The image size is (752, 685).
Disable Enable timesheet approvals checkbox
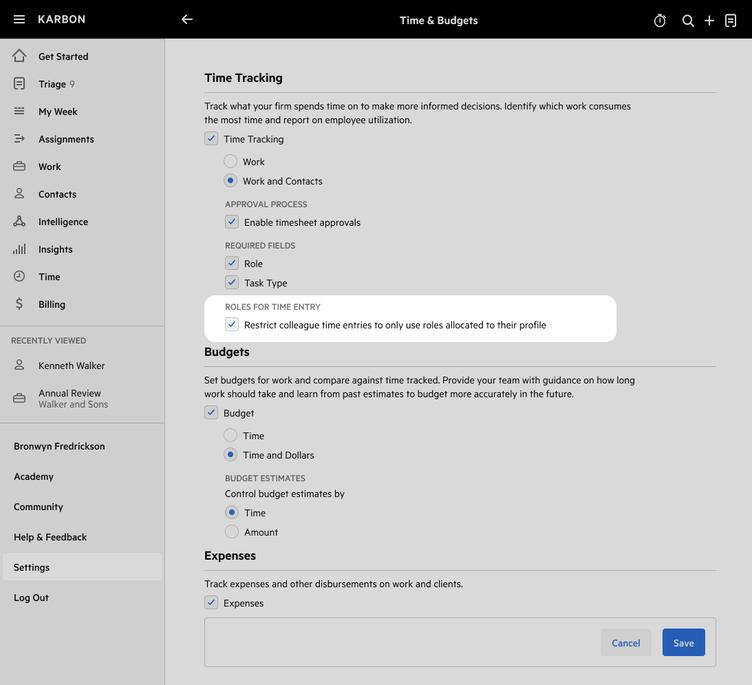coord(232,222)
